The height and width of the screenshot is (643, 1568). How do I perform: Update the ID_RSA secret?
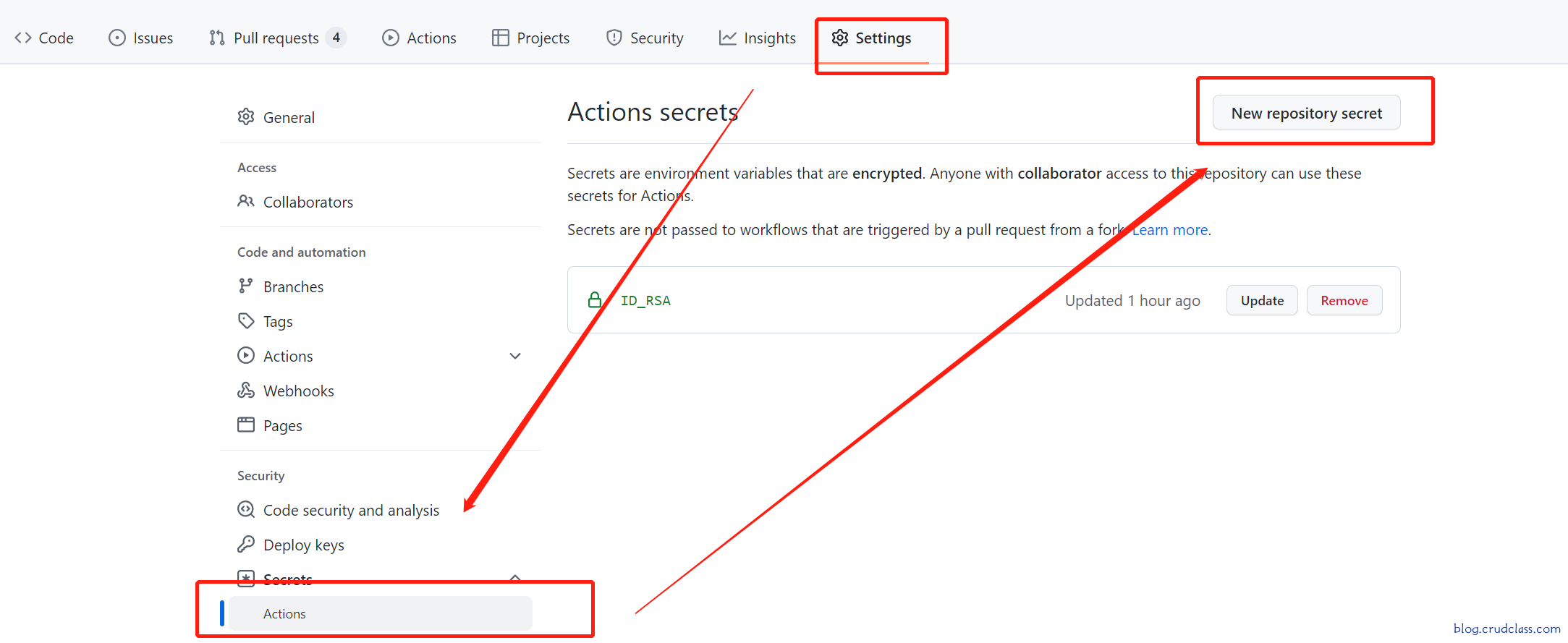point(1262,301)
